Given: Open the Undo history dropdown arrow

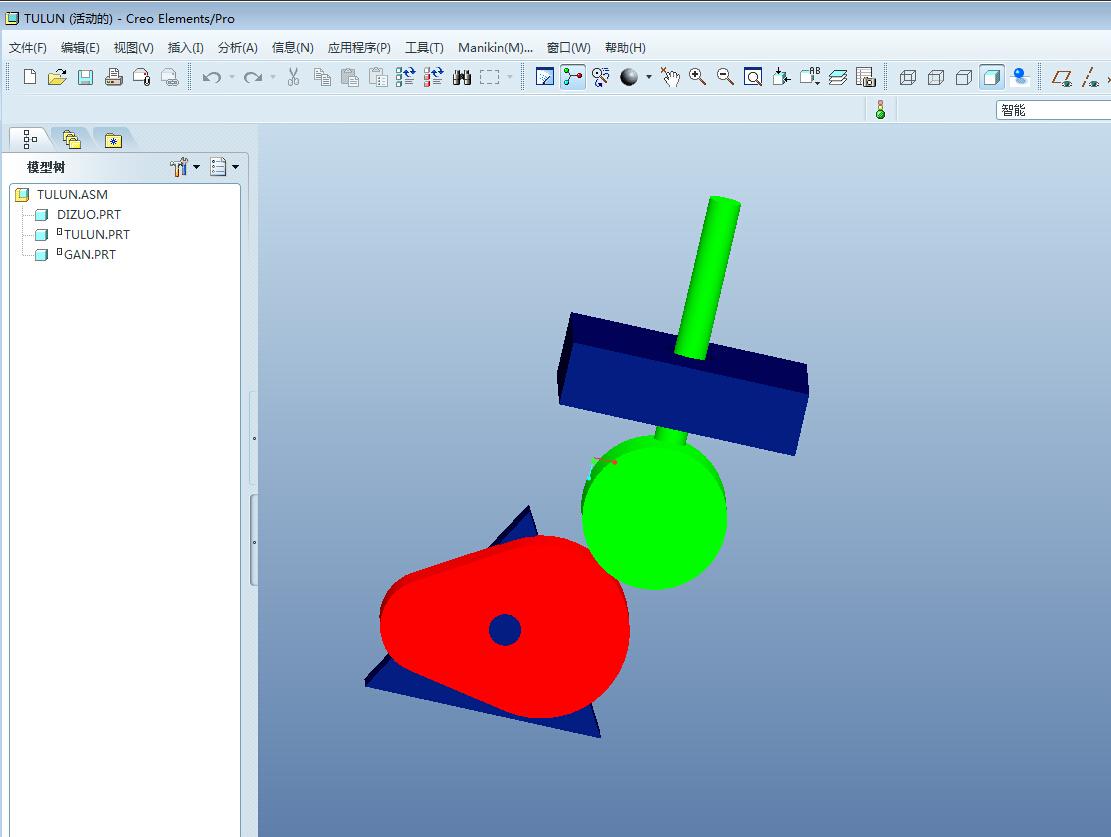Looking at the screenshot, I should click(x=231, y=77).
